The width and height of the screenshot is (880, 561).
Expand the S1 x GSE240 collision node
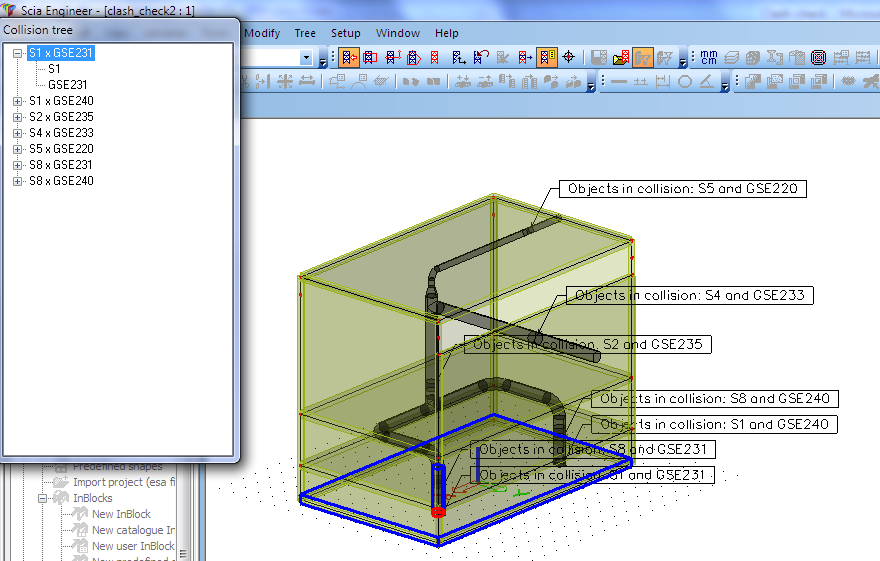tap(17, 102)
